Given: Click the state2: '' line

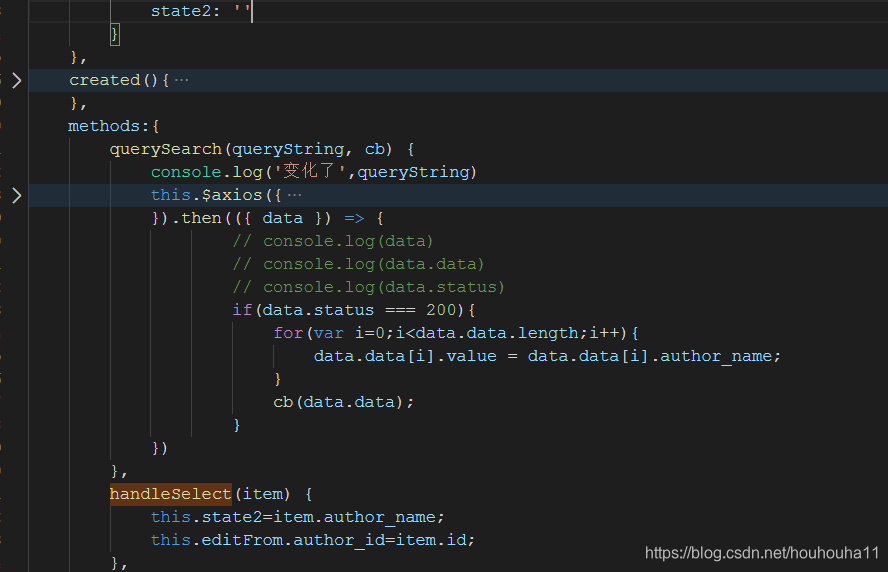Looking at the screenshot, I should (201, 11).
